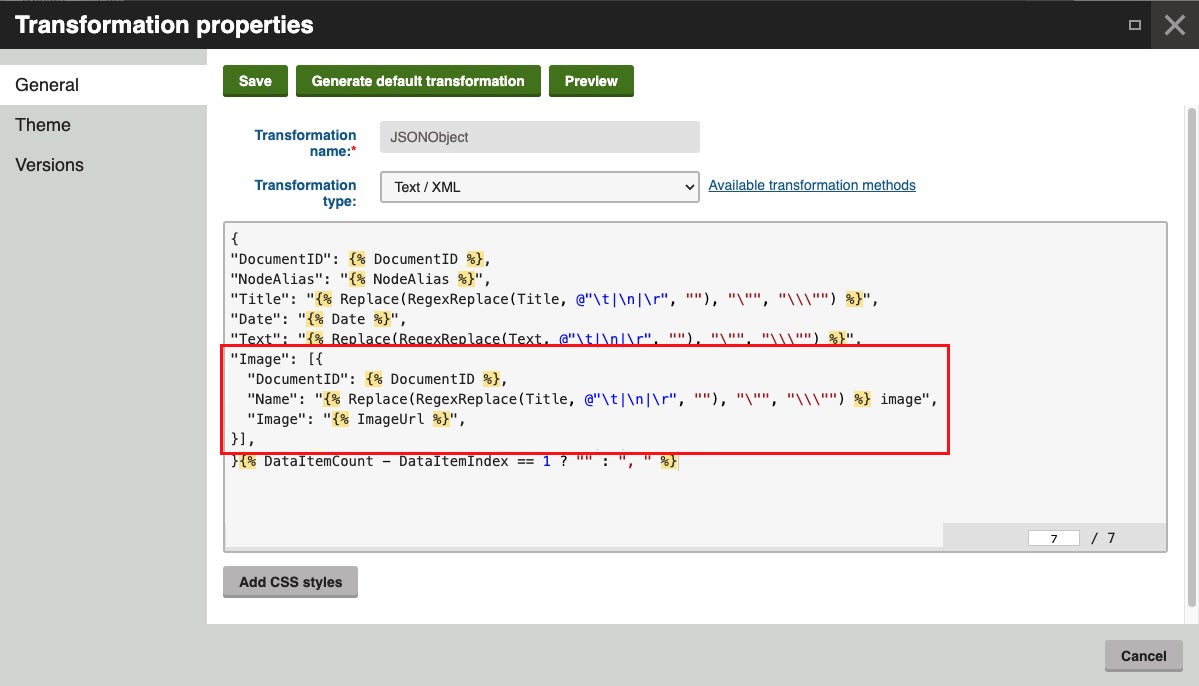Save the transformation
1199x686 pixels.
pos(255,81)
